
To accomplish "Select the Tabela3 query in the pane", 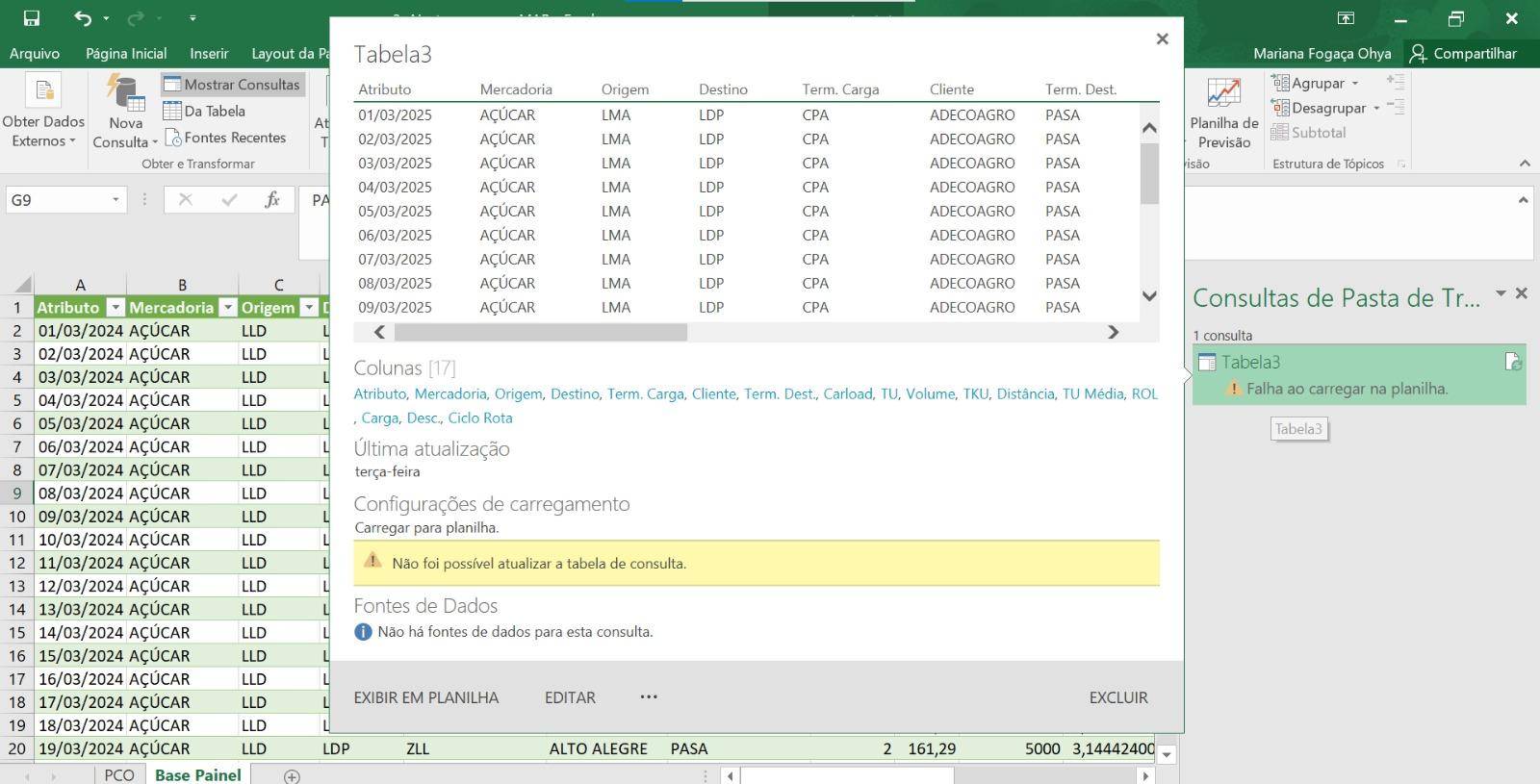I will [x=1359, y=374].
